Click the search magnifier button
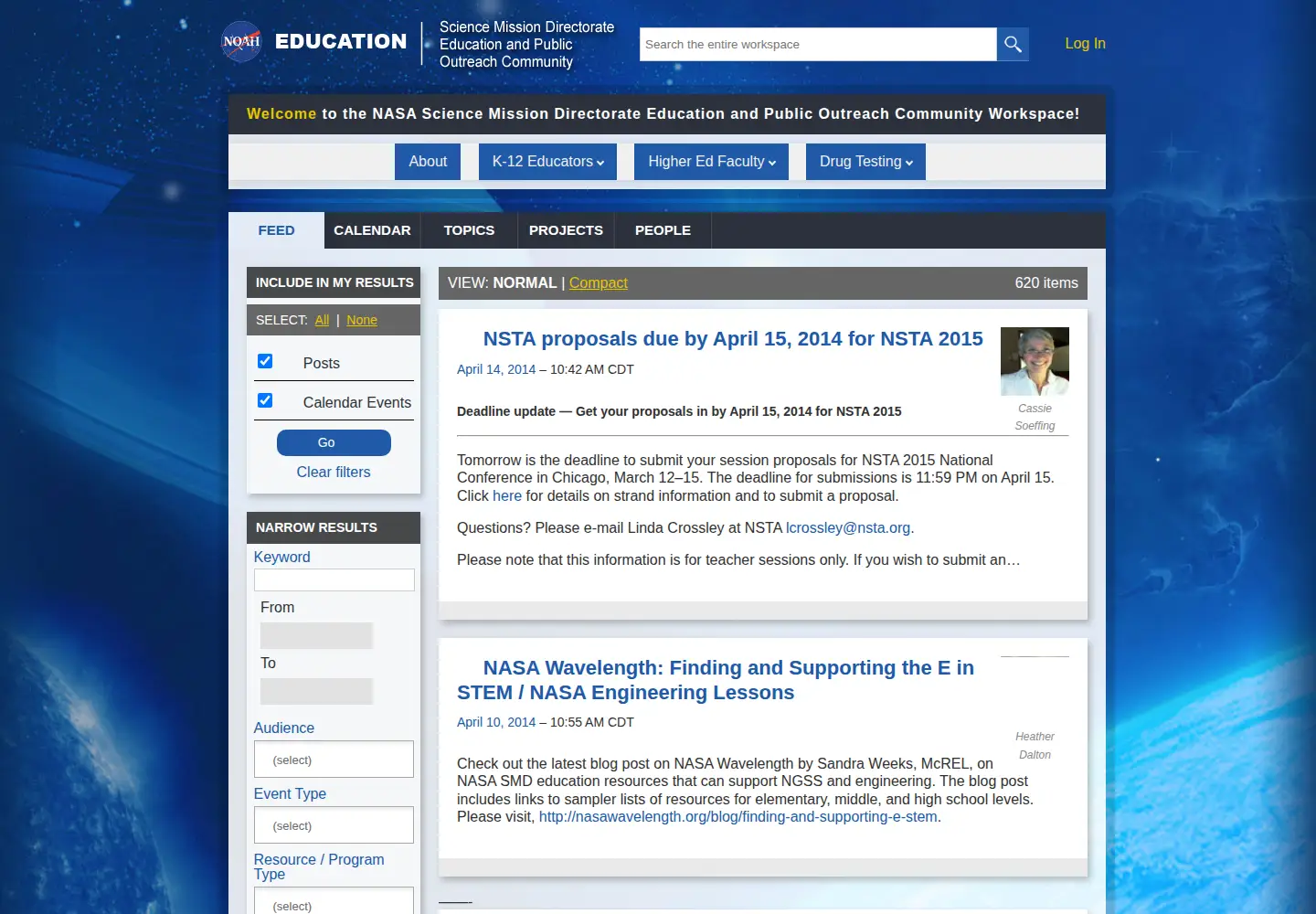1316x914 pixels. coord(1013,44)
